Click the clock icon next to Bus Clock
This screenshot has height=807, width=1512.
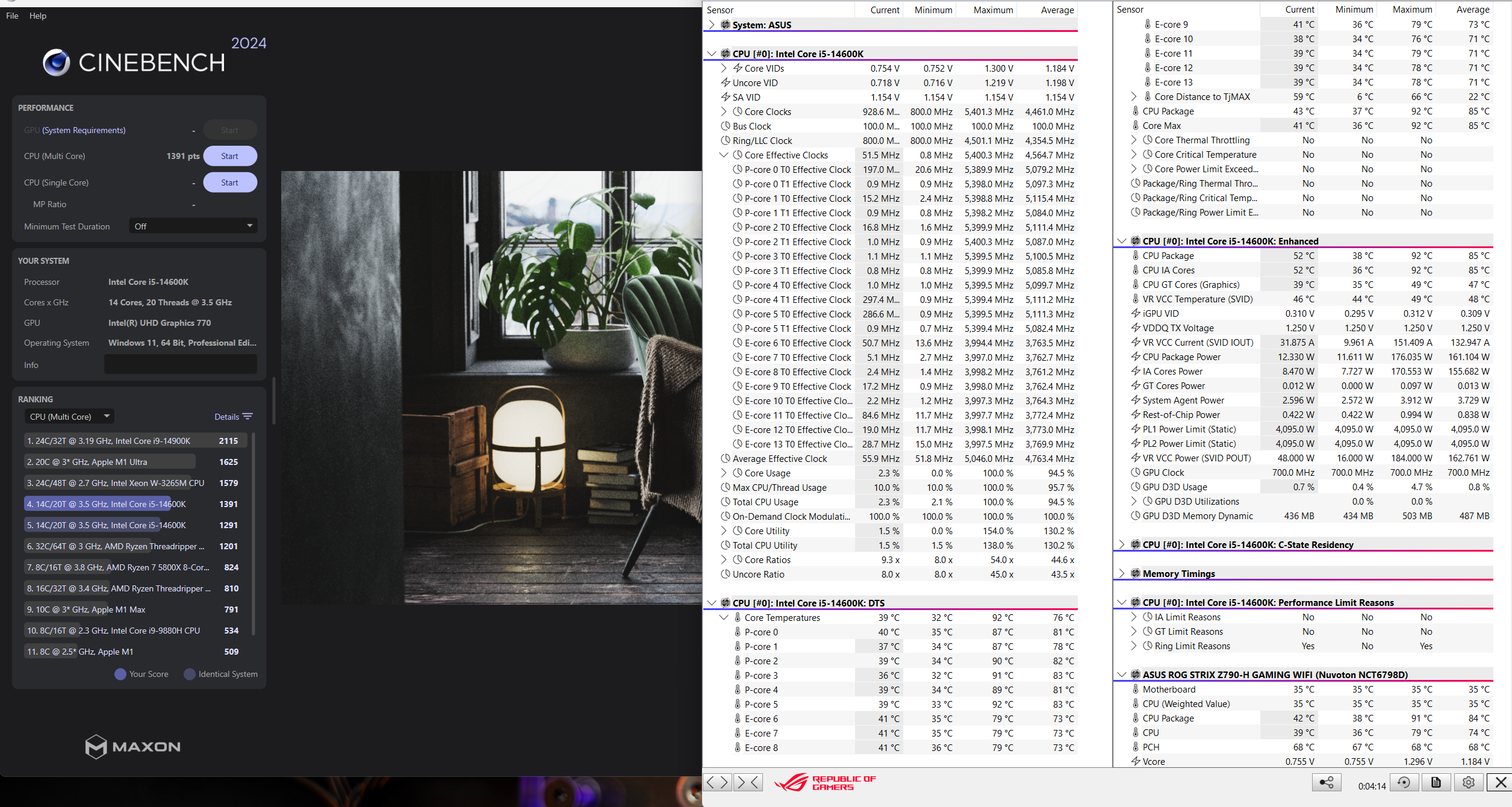click(x=726, y=126)
